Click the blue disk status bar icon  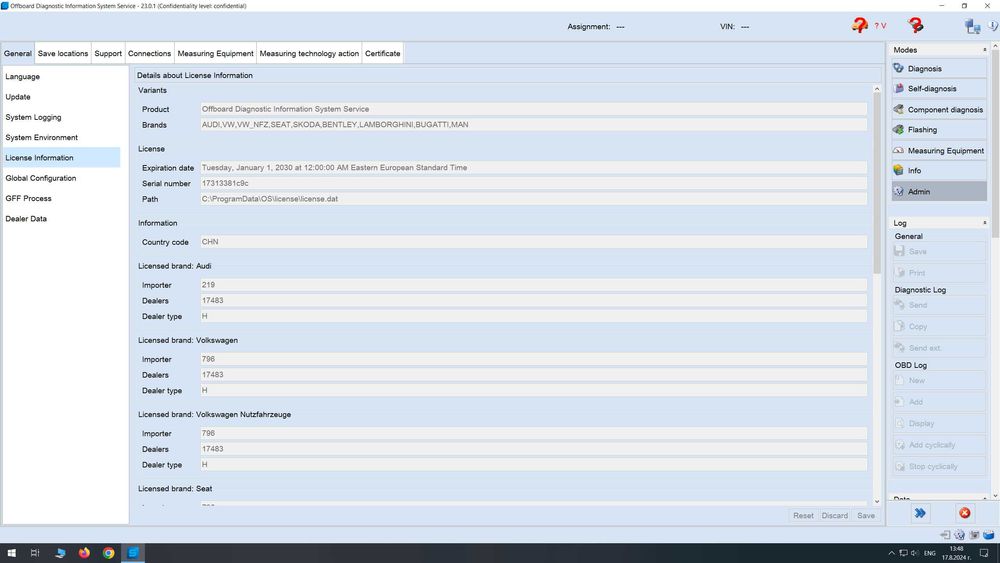[988, 535]
